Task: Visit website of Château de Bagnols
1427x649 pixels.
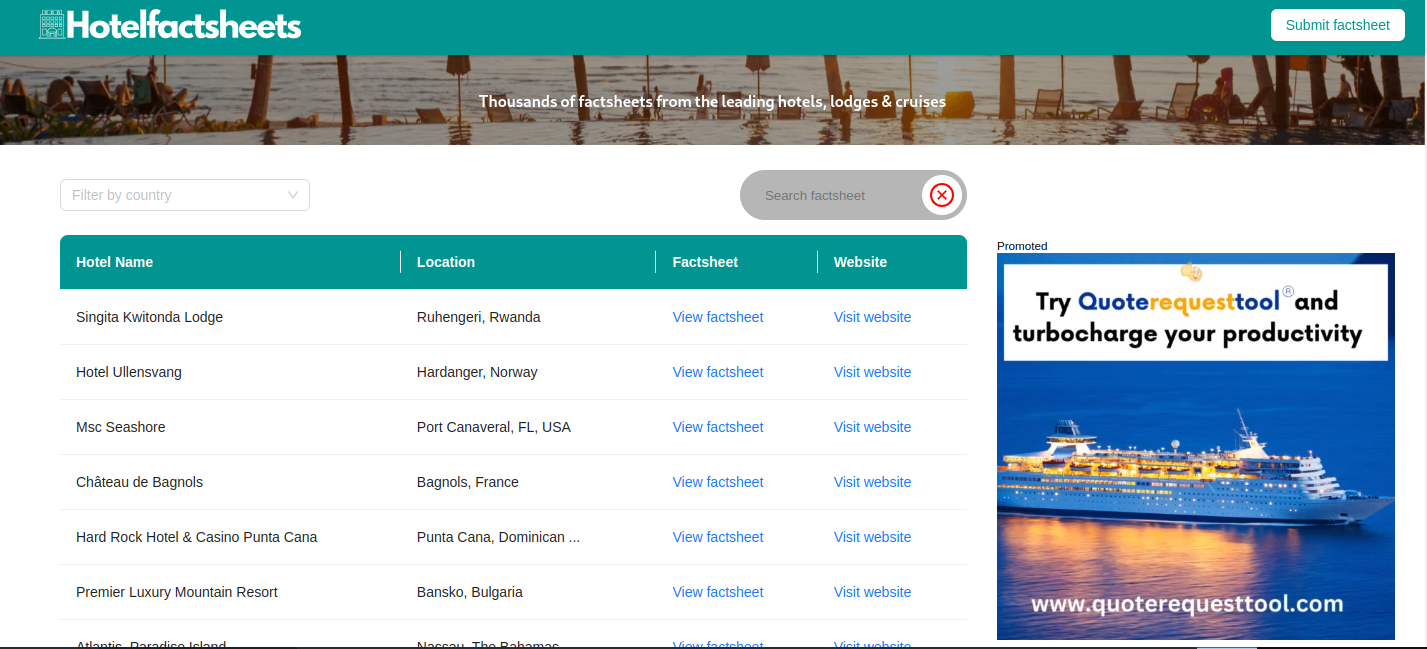Action: point(872,482)
